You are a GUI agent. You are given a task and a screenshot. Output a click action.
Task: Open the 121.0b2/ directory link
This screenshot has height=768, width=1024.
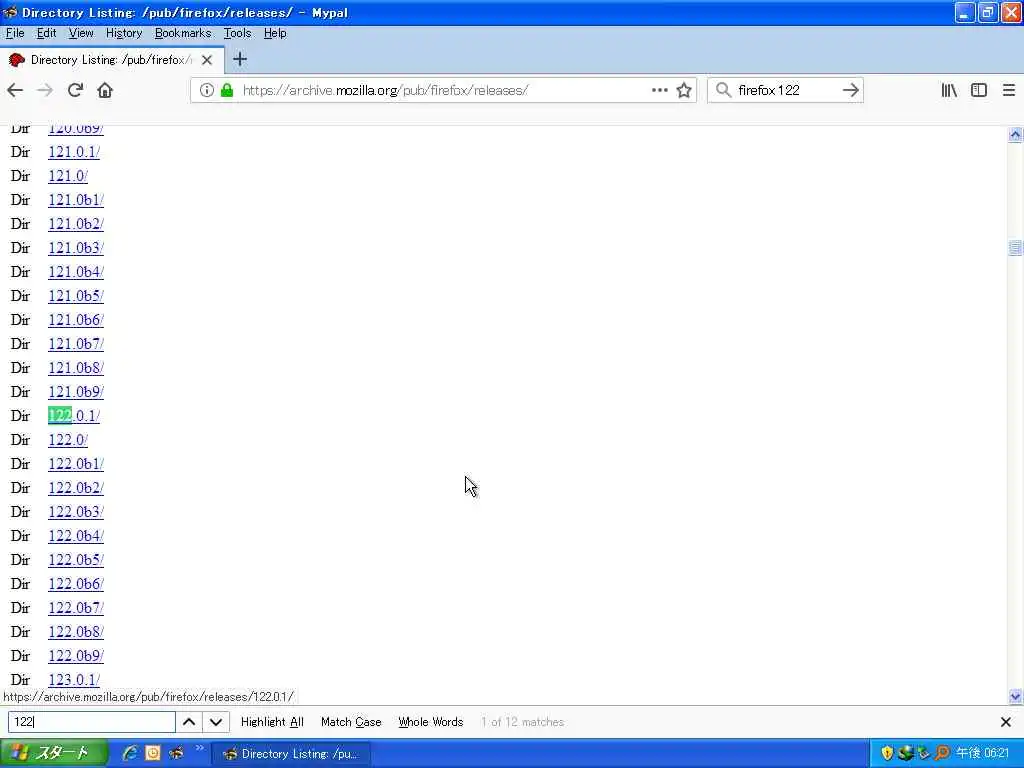pyautogui.click(x=76, y=224)
